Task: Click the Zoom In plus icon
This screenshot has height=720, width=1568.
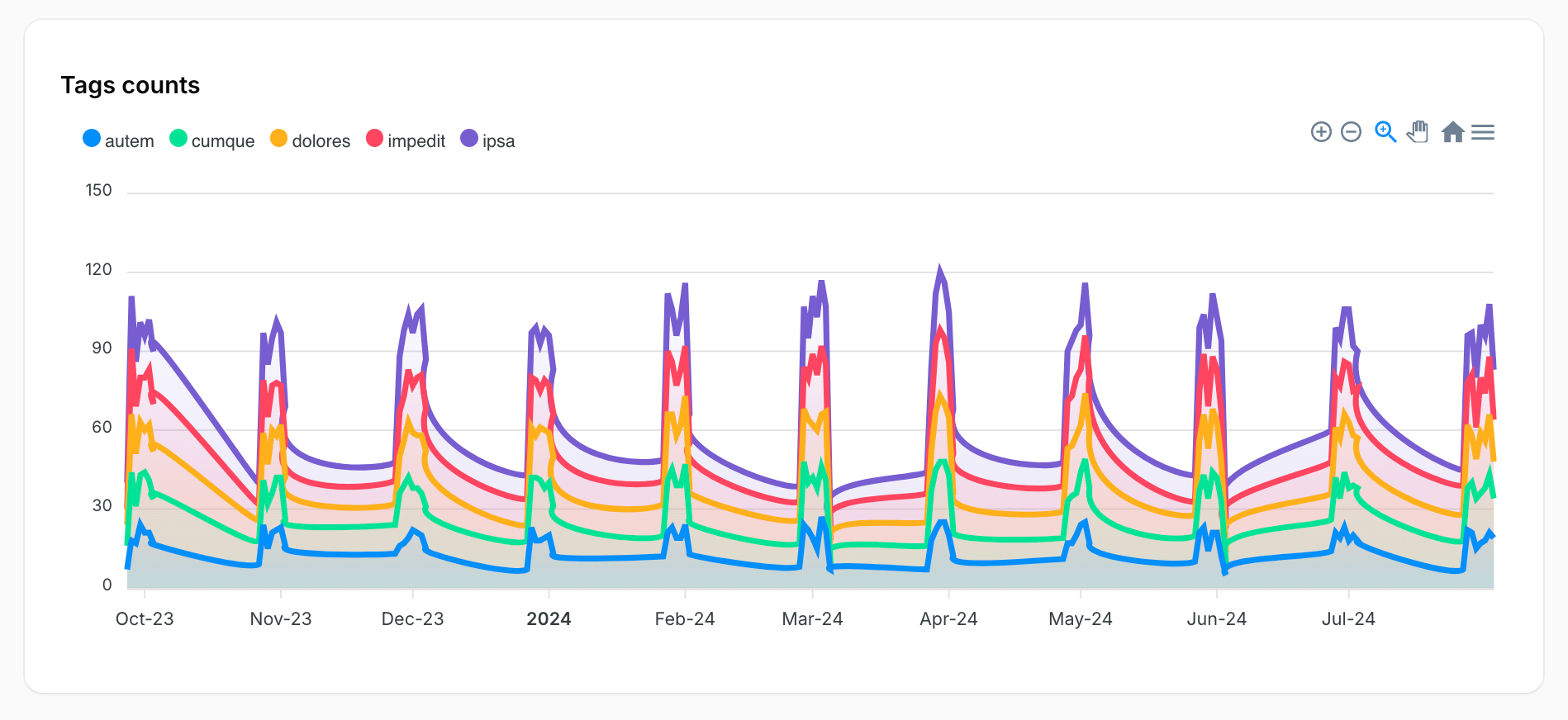Action: (x=1321, y=132)
